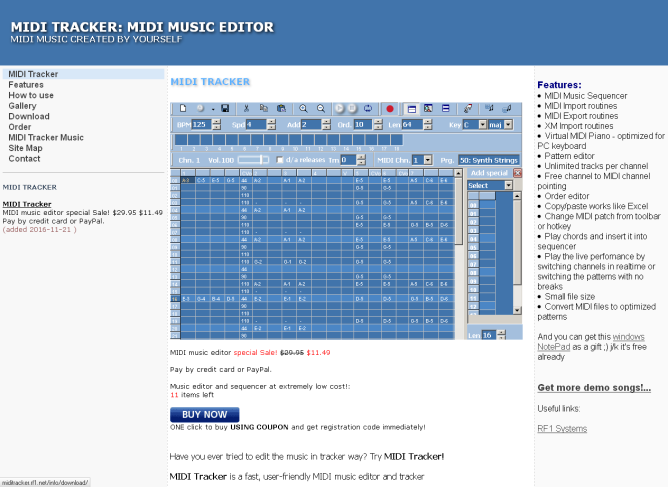Viewport: 668px width, 487px height.
Task: Click the Copy icon in tracker toolbar
Action: point(264,109)
